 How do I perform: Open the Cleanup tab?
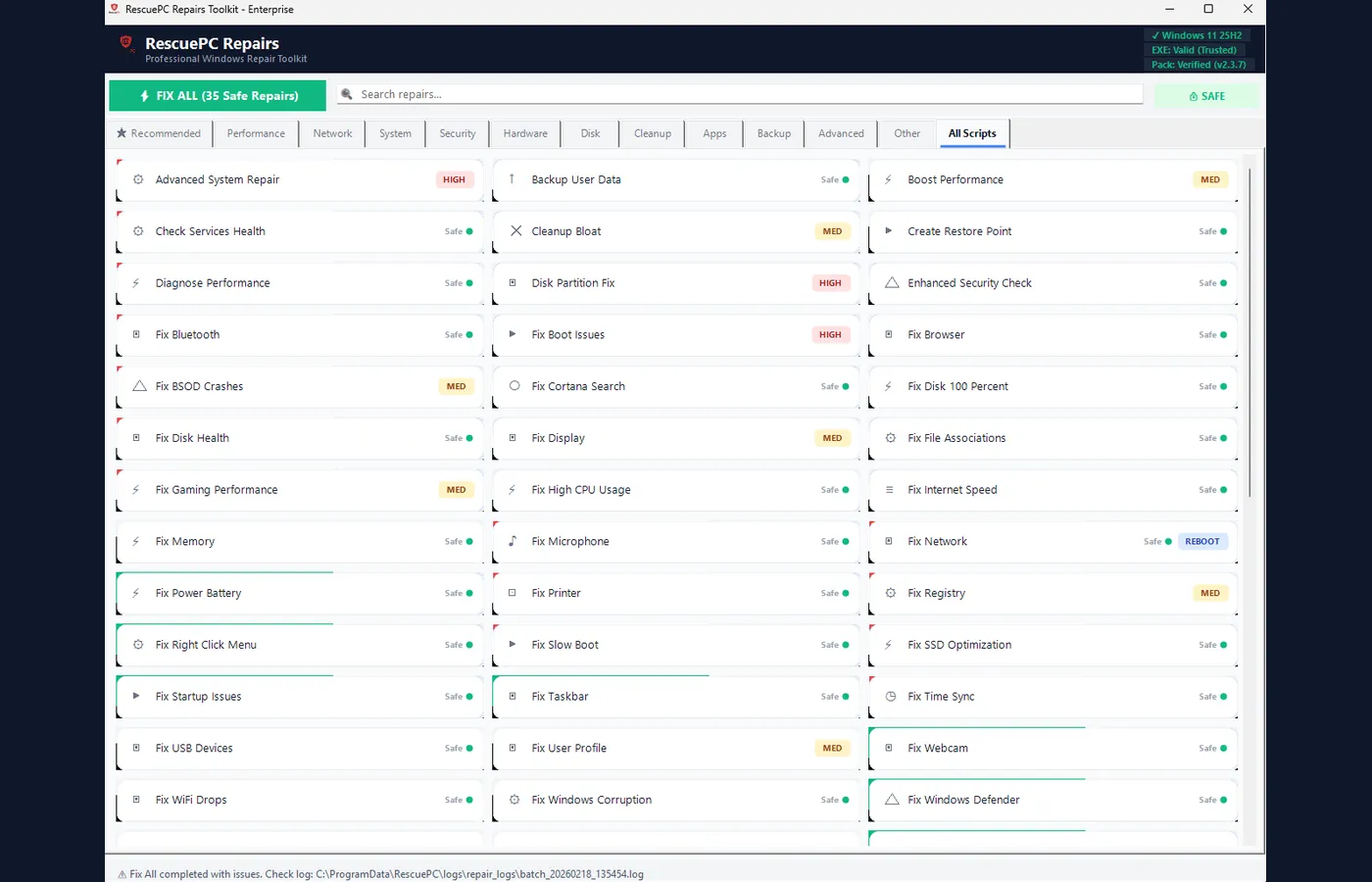(x=653, y=133)
